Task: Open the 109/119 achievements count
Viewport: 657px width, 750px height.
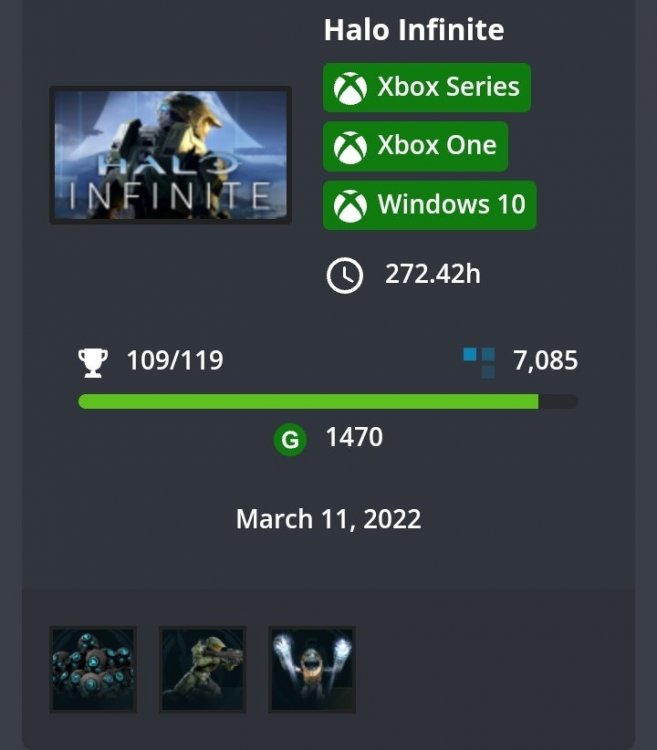Action: [175, 361]
